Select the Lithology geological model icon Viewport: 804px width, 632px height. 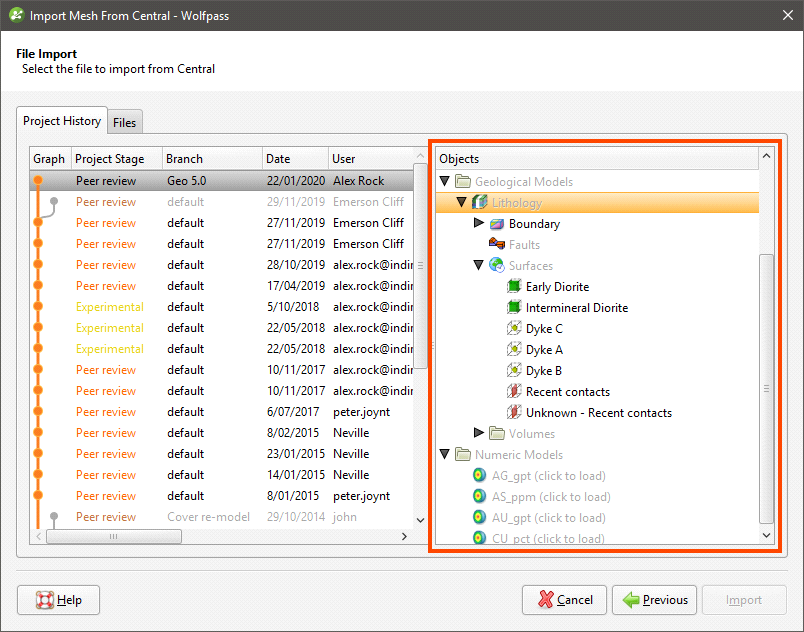[x=481, y=202]
